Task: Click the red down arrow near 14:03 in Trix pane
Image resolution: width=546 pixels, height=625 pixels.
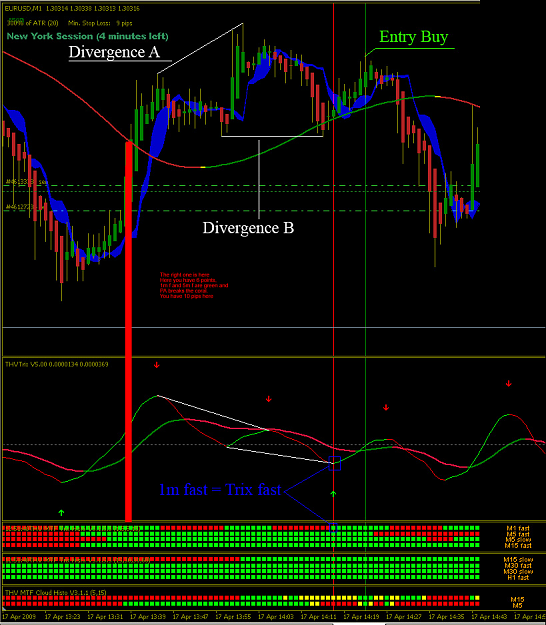Action: point(269,399)
